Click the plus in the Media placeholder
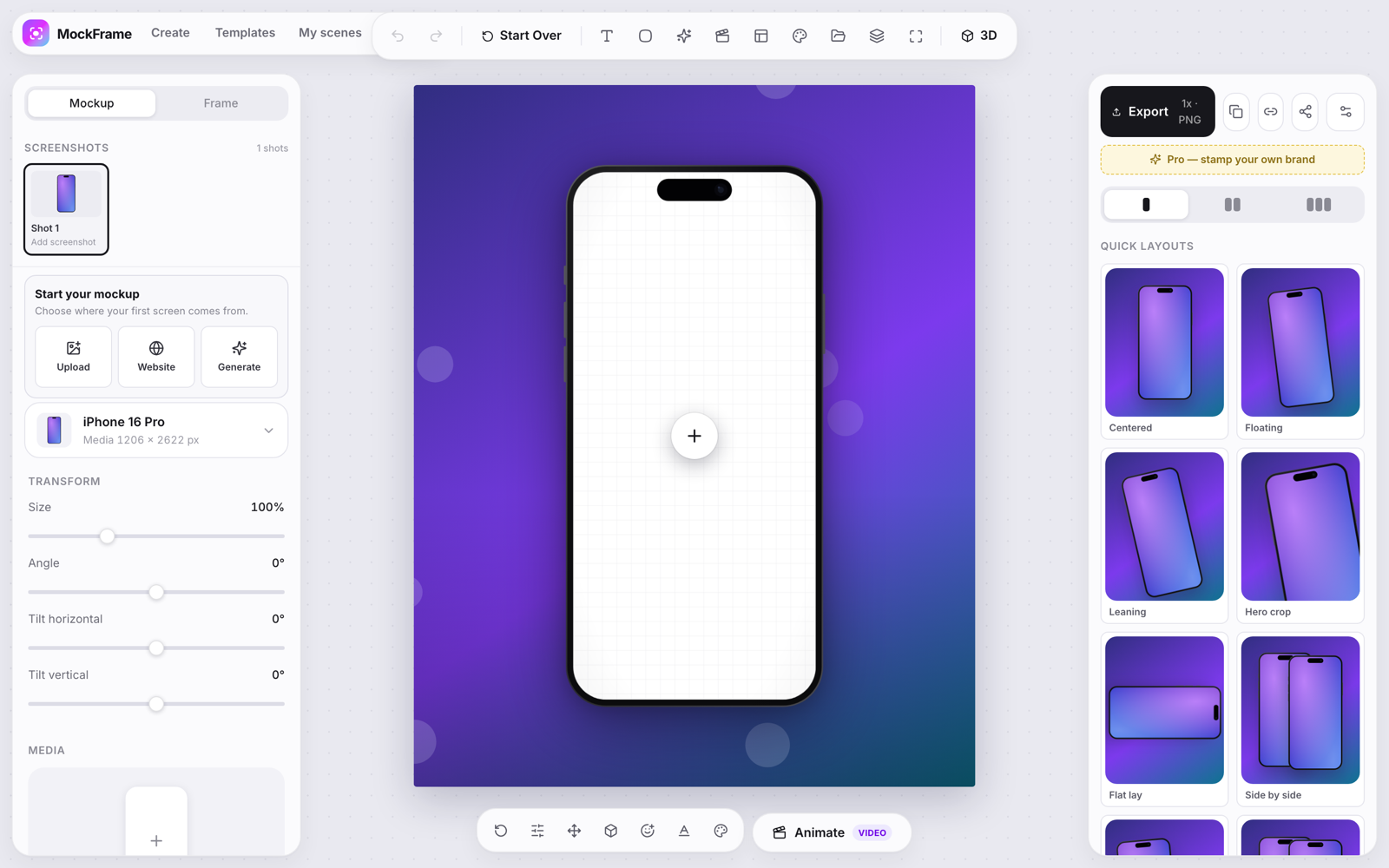The width and height of the screenshot is (1389, 868). [156, 840]
